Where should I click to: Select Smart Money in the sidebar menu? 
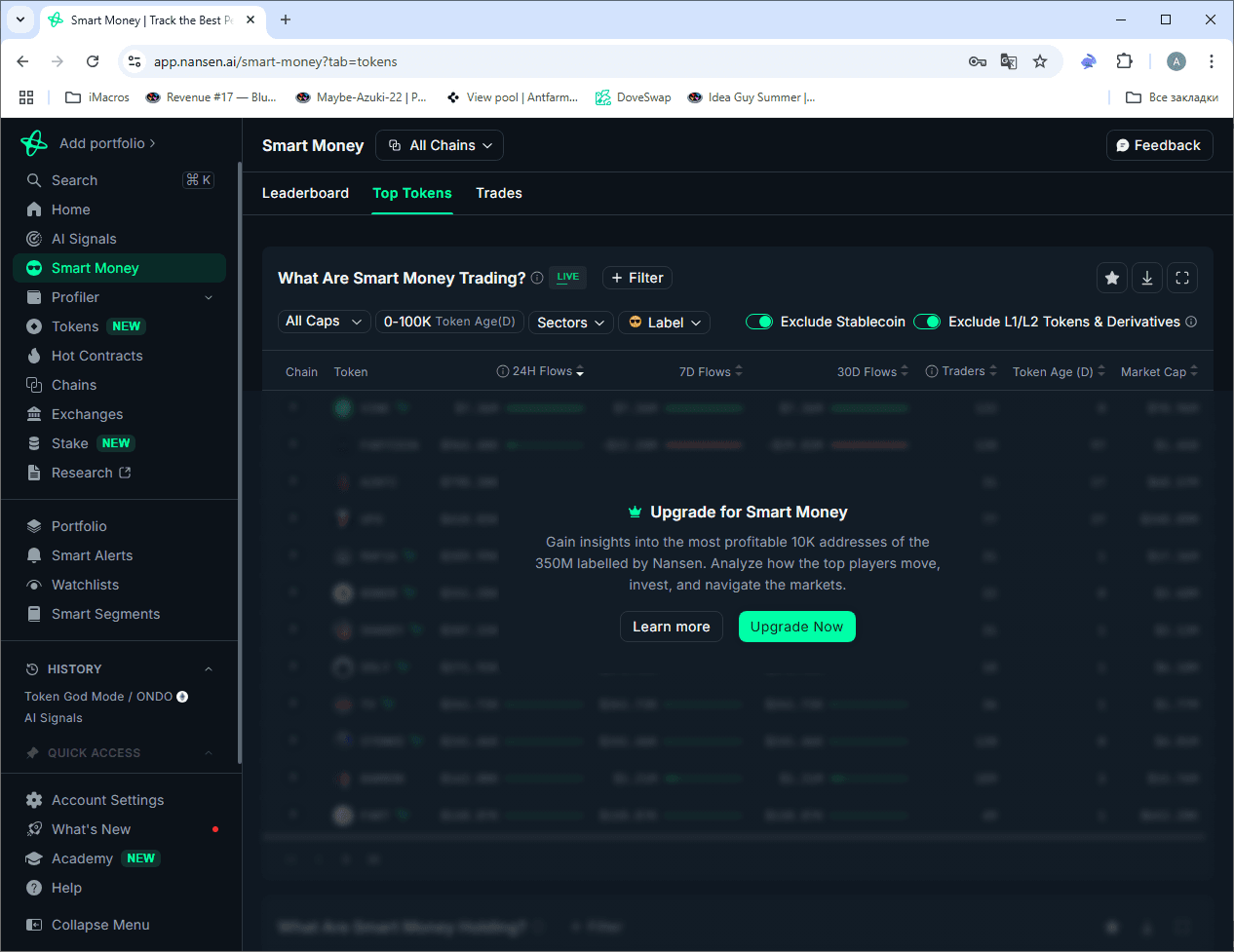[x=119, y=268]
